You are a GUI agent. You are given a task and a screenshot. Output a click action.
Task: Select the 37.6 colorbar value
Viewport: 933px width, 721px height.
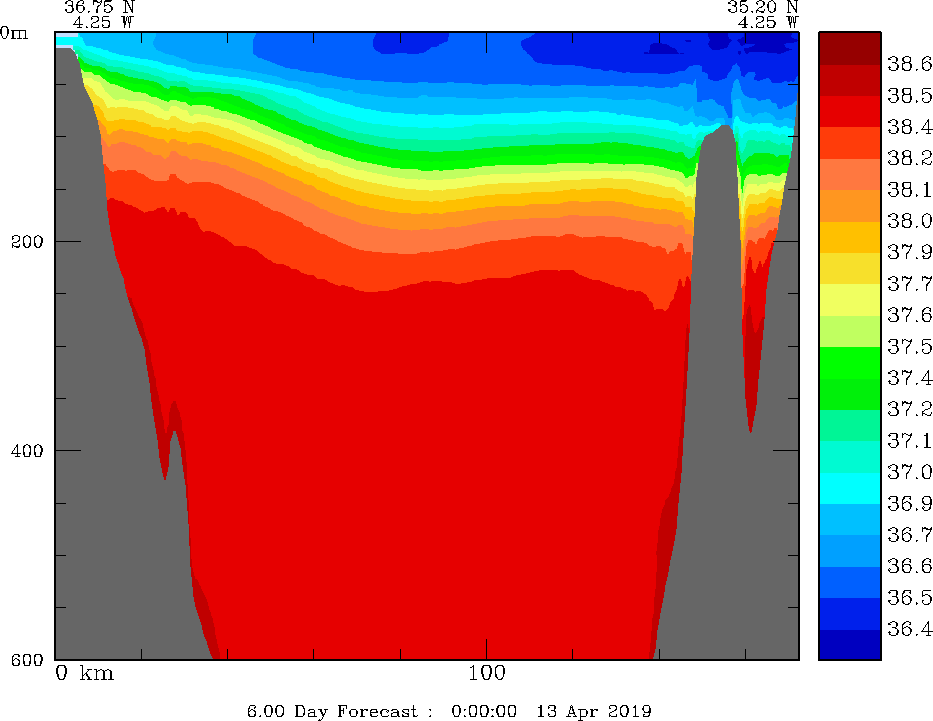click(x=909, y=315)
